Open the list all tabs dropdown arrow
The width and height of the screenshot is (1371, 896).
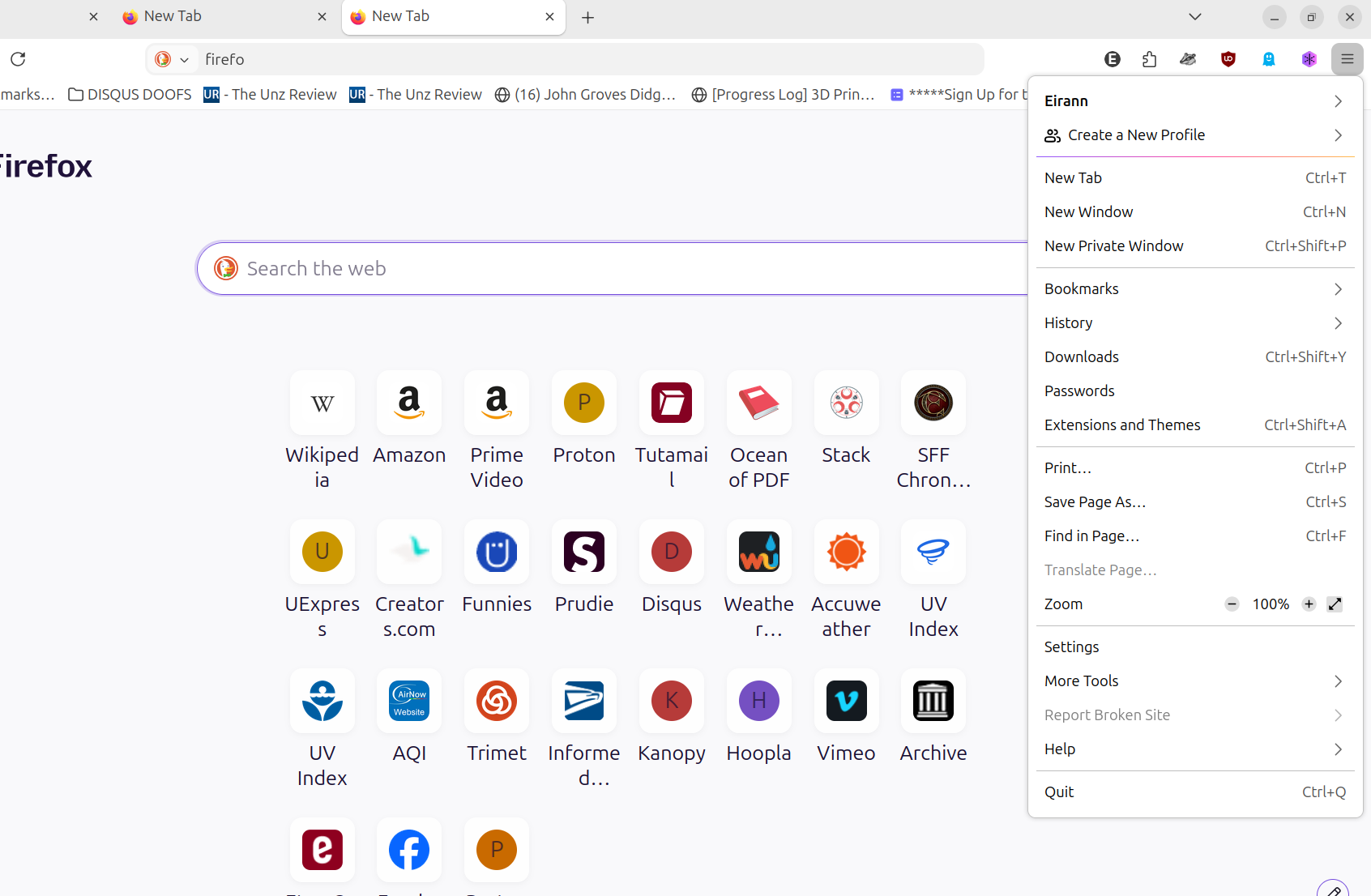(1195, 17)
